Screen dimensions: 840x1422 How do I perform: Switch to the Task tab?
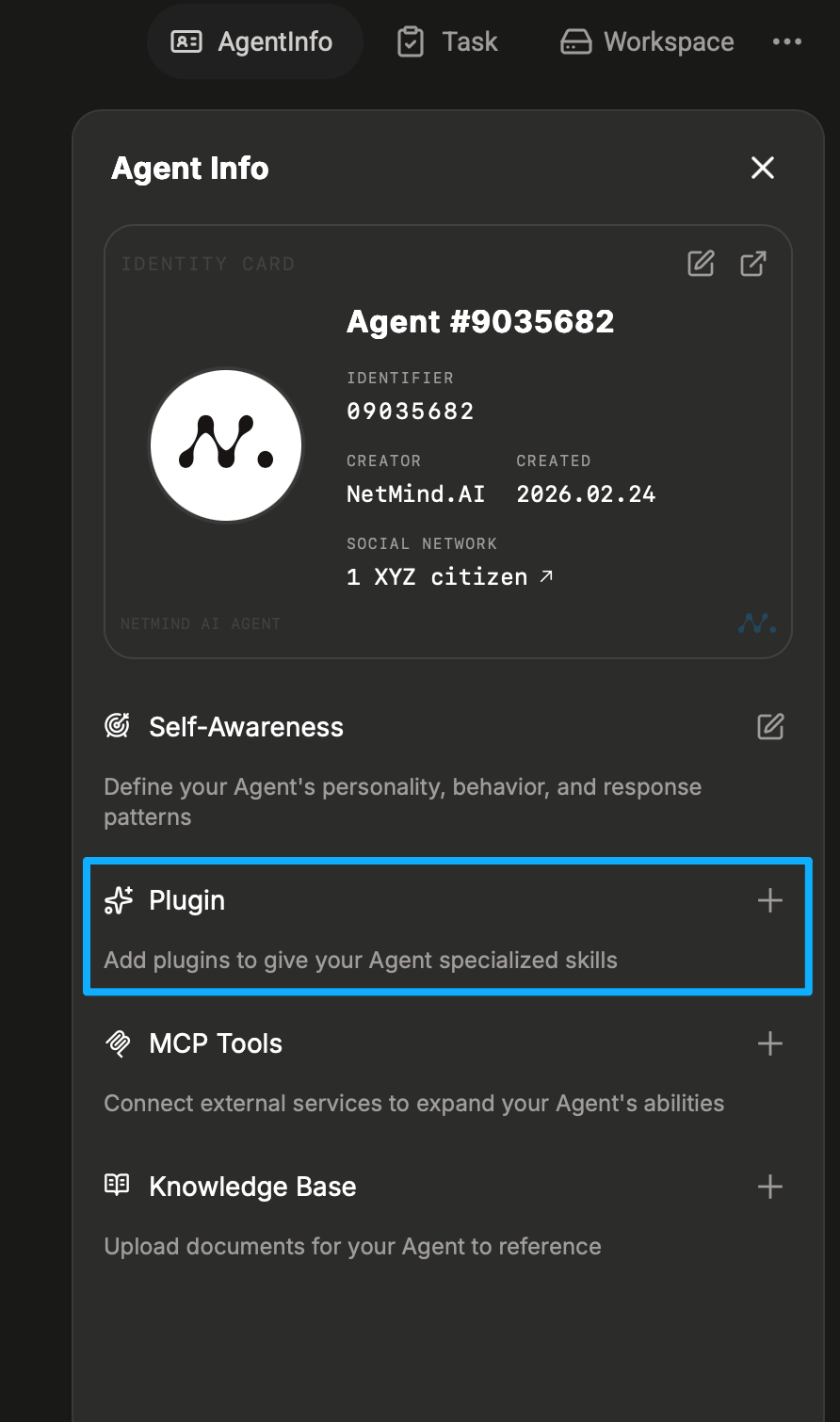(x=447, y=42)
